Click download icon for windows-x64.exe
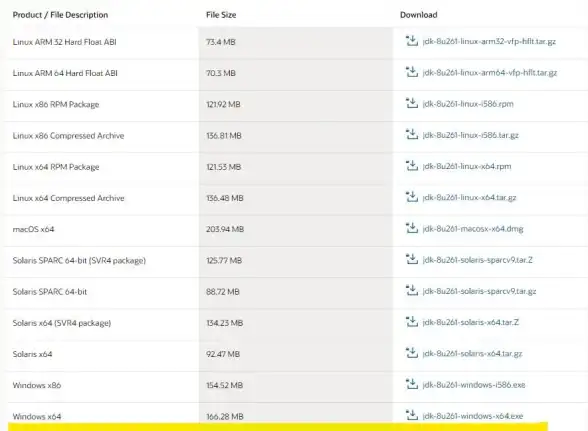 coord(412,415)
